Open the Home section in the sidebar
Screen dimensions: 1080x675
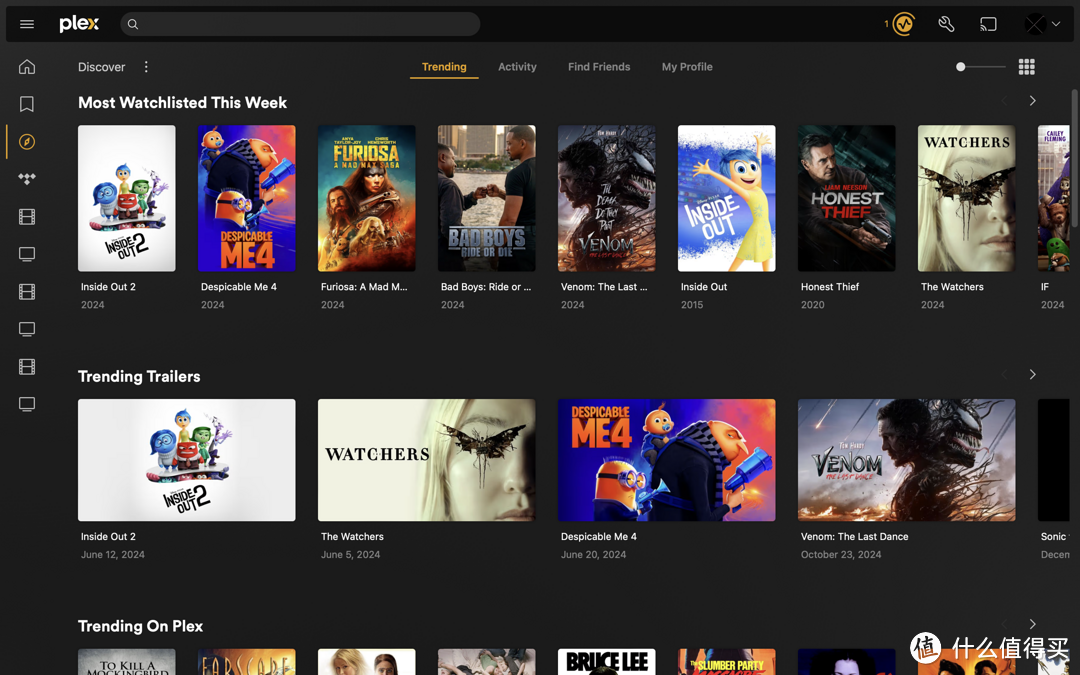[26, 66]
